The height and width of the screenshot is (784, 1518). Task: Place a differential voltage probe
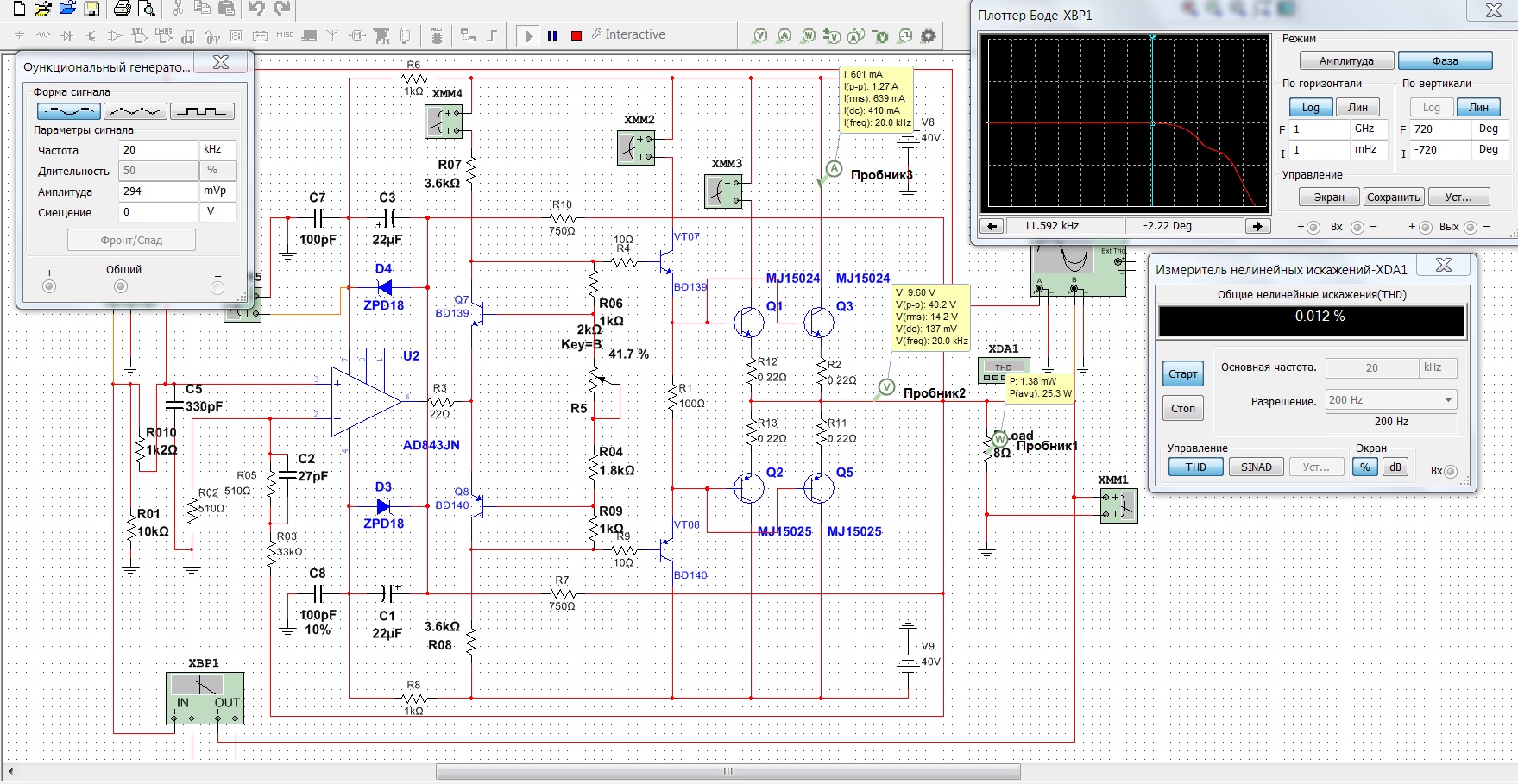click(x=832, y=35)
